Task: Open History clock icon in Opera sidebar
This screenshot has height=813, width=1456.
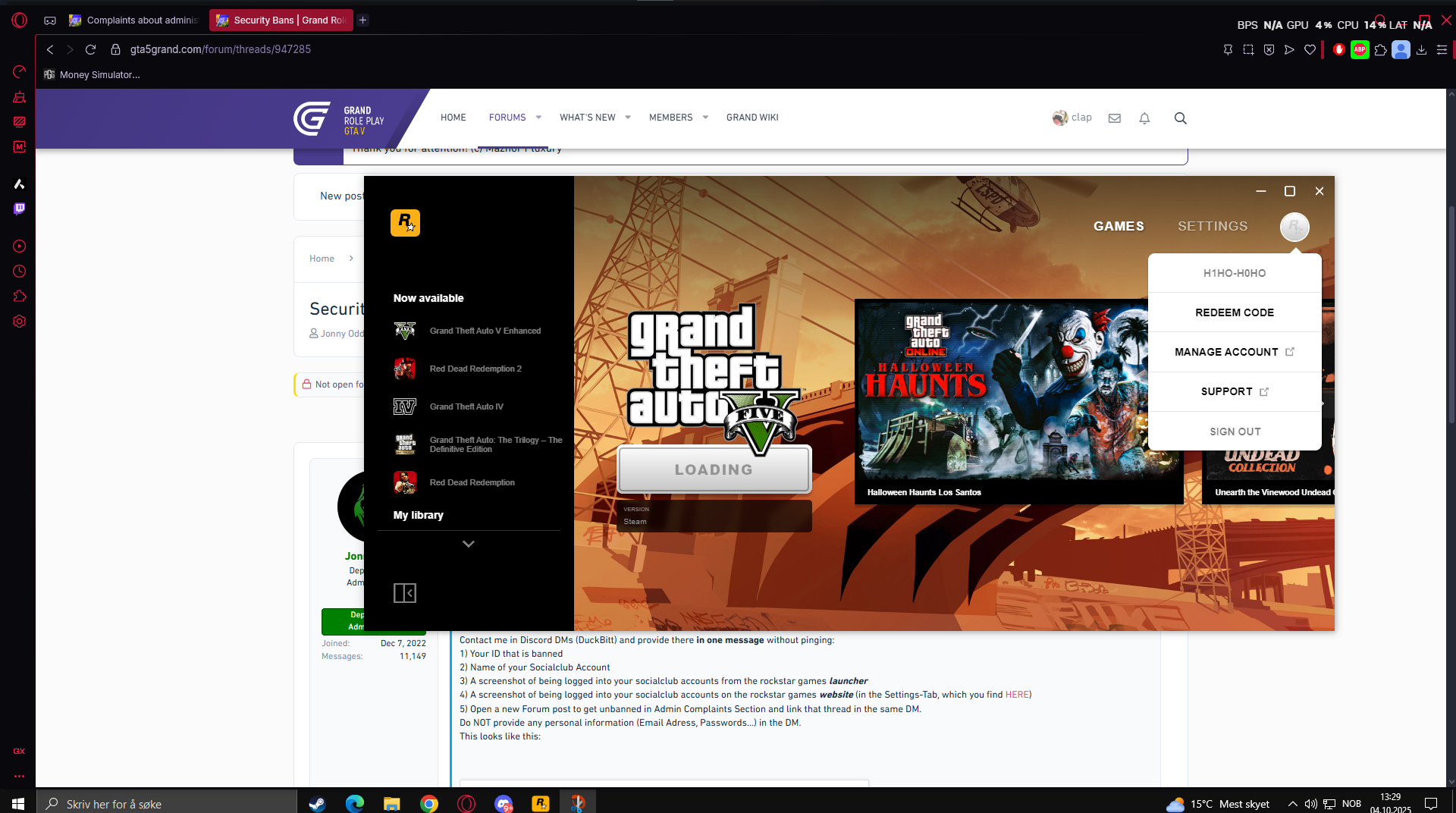Action: [20, 272]
